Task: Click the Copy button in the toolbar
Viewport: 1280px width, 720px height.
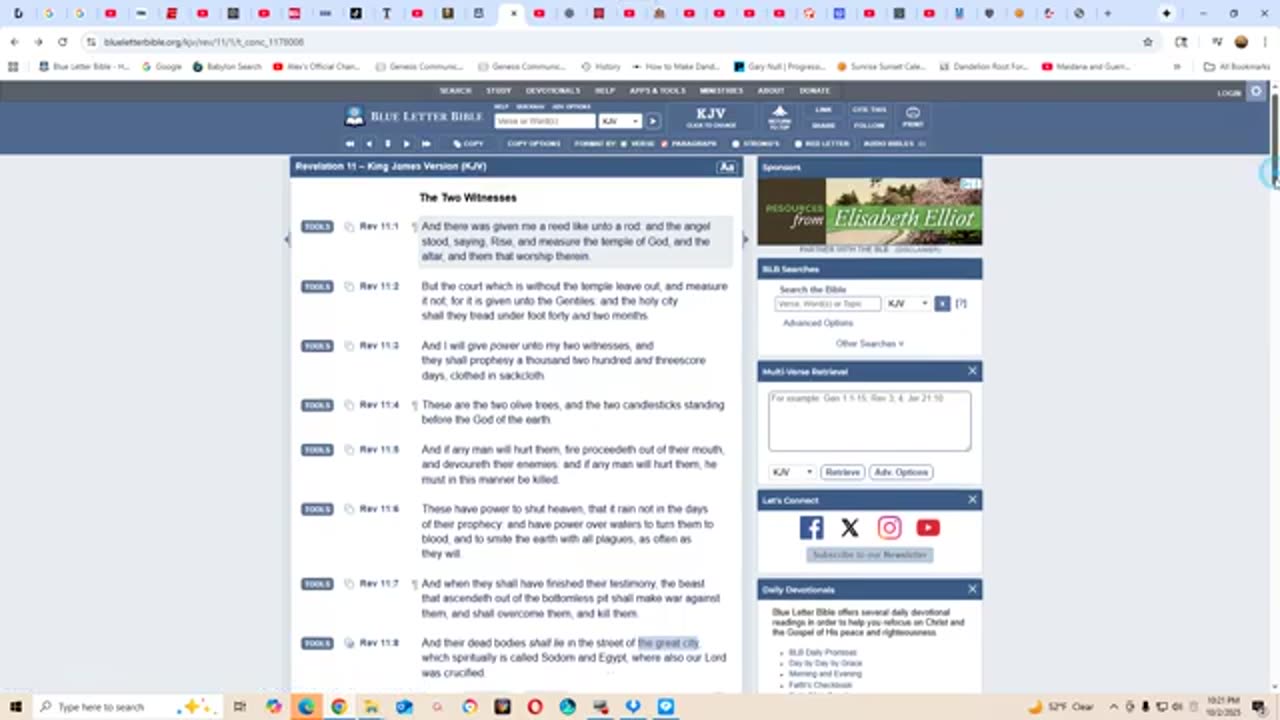Action: pyautogui.click(x=468, y=144)
